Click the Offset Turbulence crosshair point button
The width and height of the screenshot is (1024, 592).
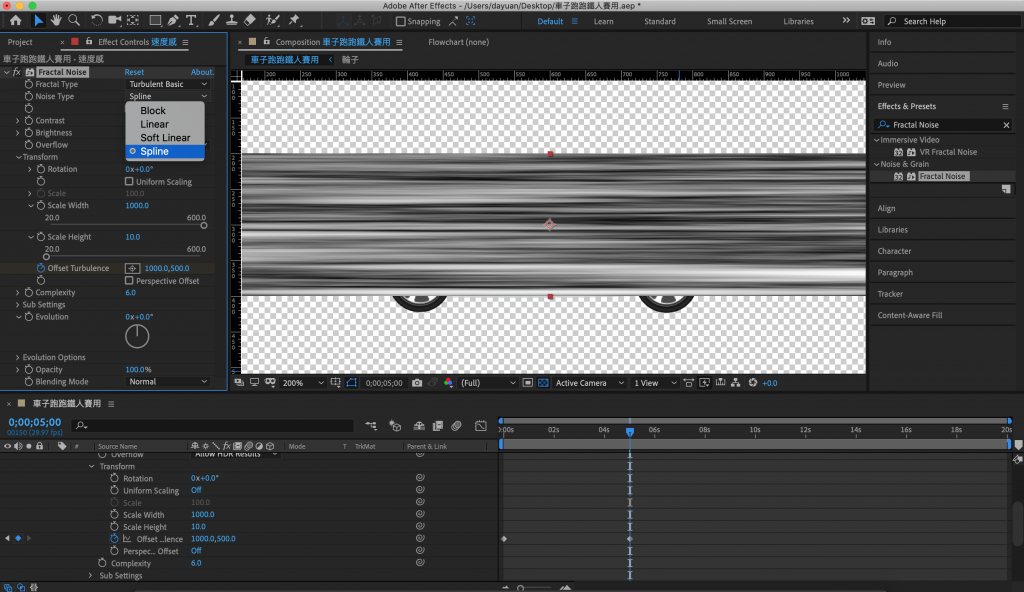coord(132,269)
